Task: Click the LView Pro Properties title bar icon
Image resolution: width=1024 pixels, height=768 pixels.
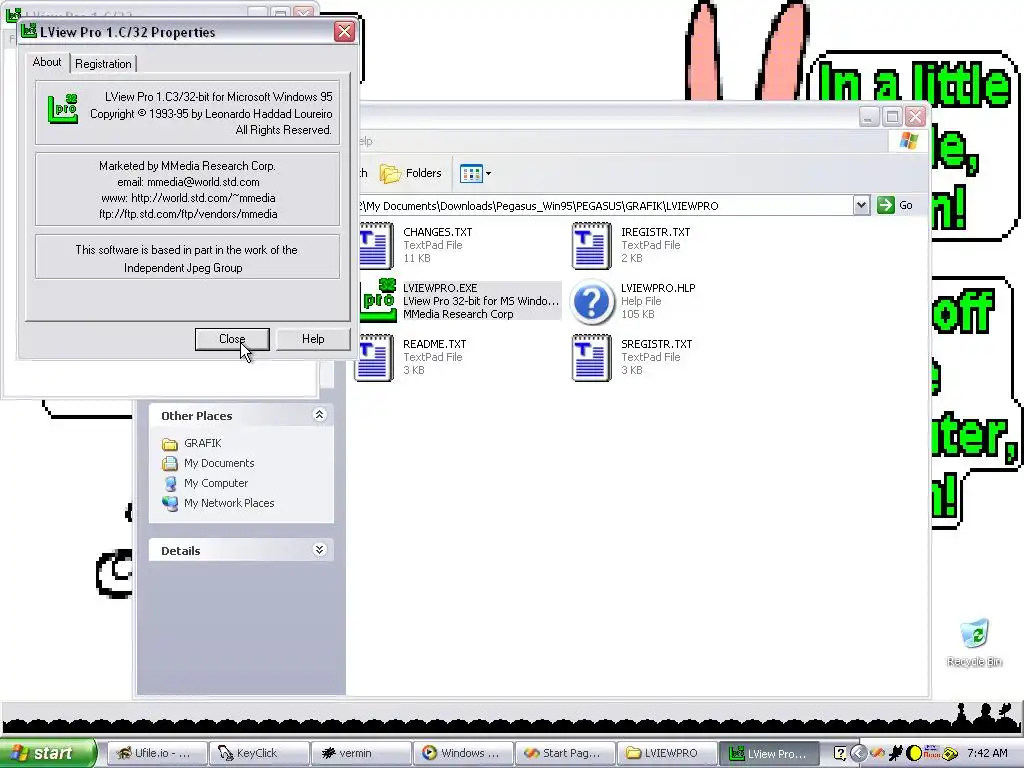Action: [29, 31]
